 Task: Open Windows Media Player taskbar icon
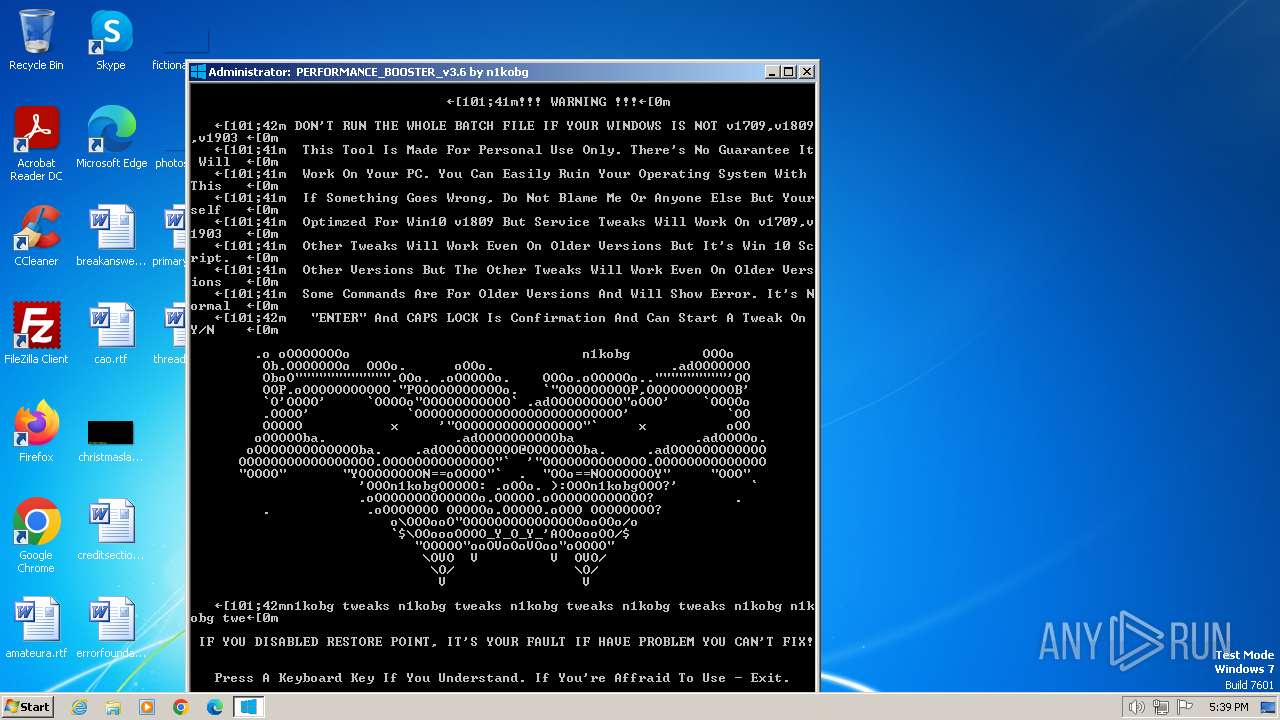tap(147, 707)
